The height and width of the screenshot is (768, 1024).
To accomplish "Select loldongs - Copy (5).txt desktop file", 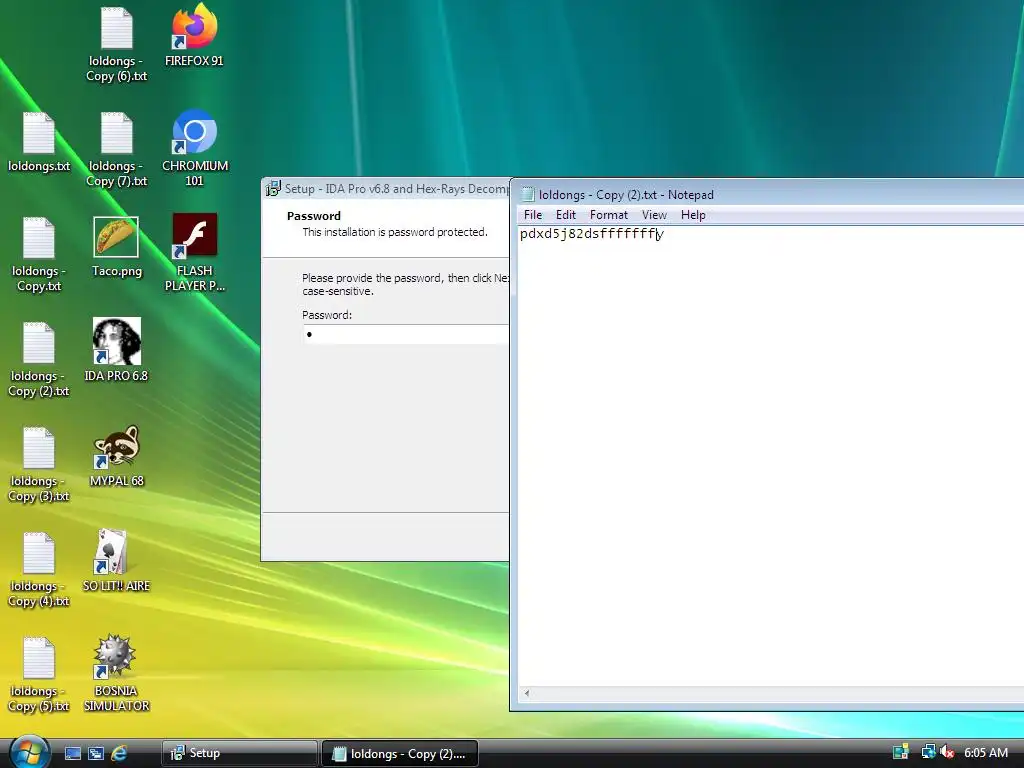I will pos(39,675).
